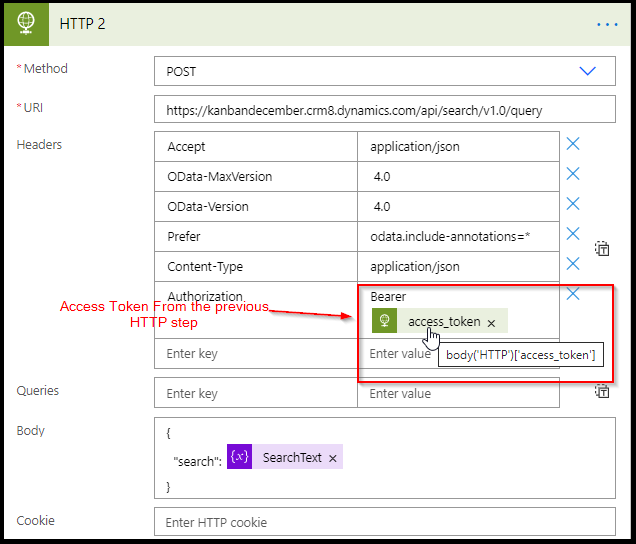Remove the access_token dynamic token
The image size is (636, 544).
point(491,323)
